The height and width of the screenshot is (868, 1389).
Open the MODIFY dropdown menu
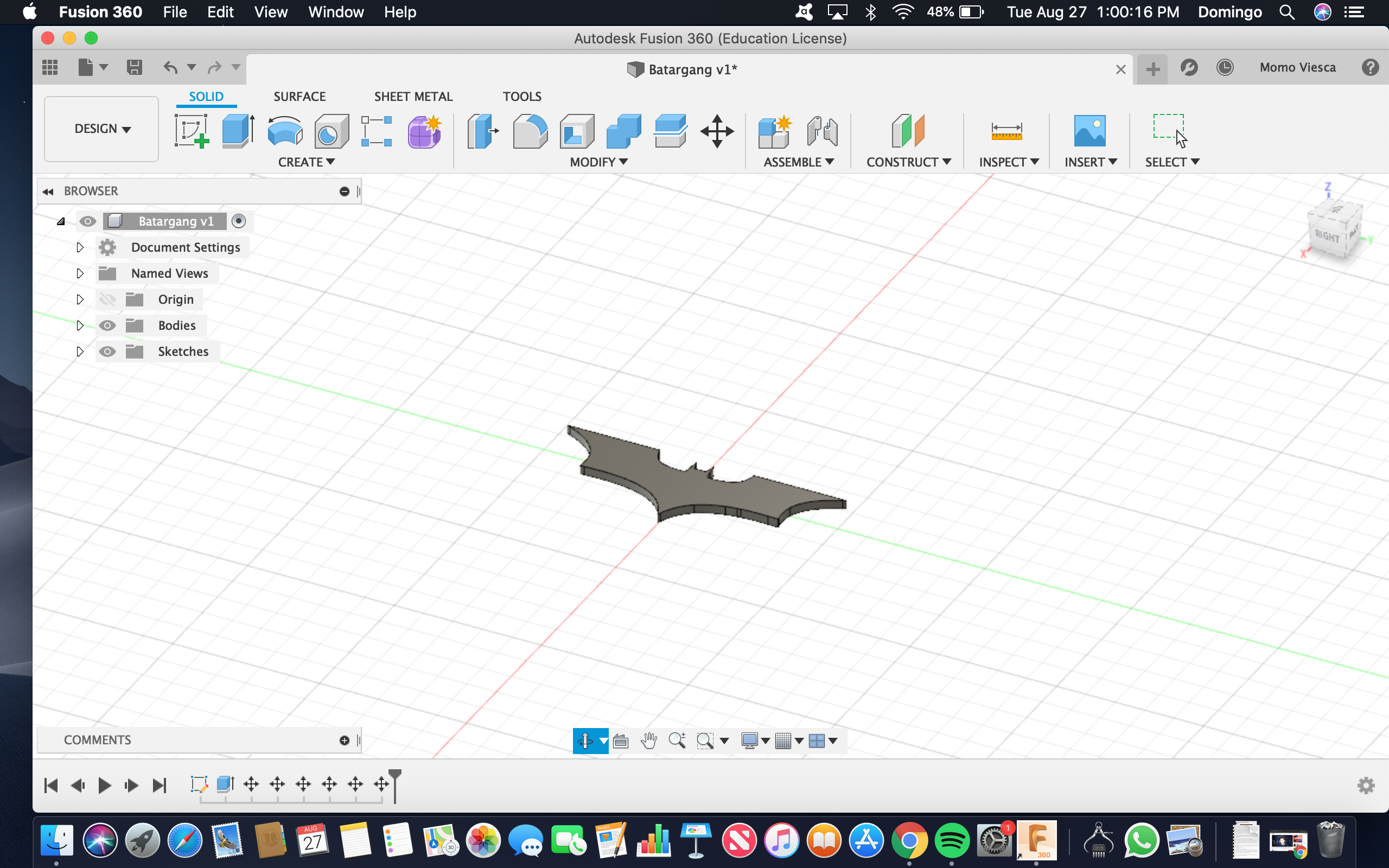pyautogui.click(x=598, y=162)
